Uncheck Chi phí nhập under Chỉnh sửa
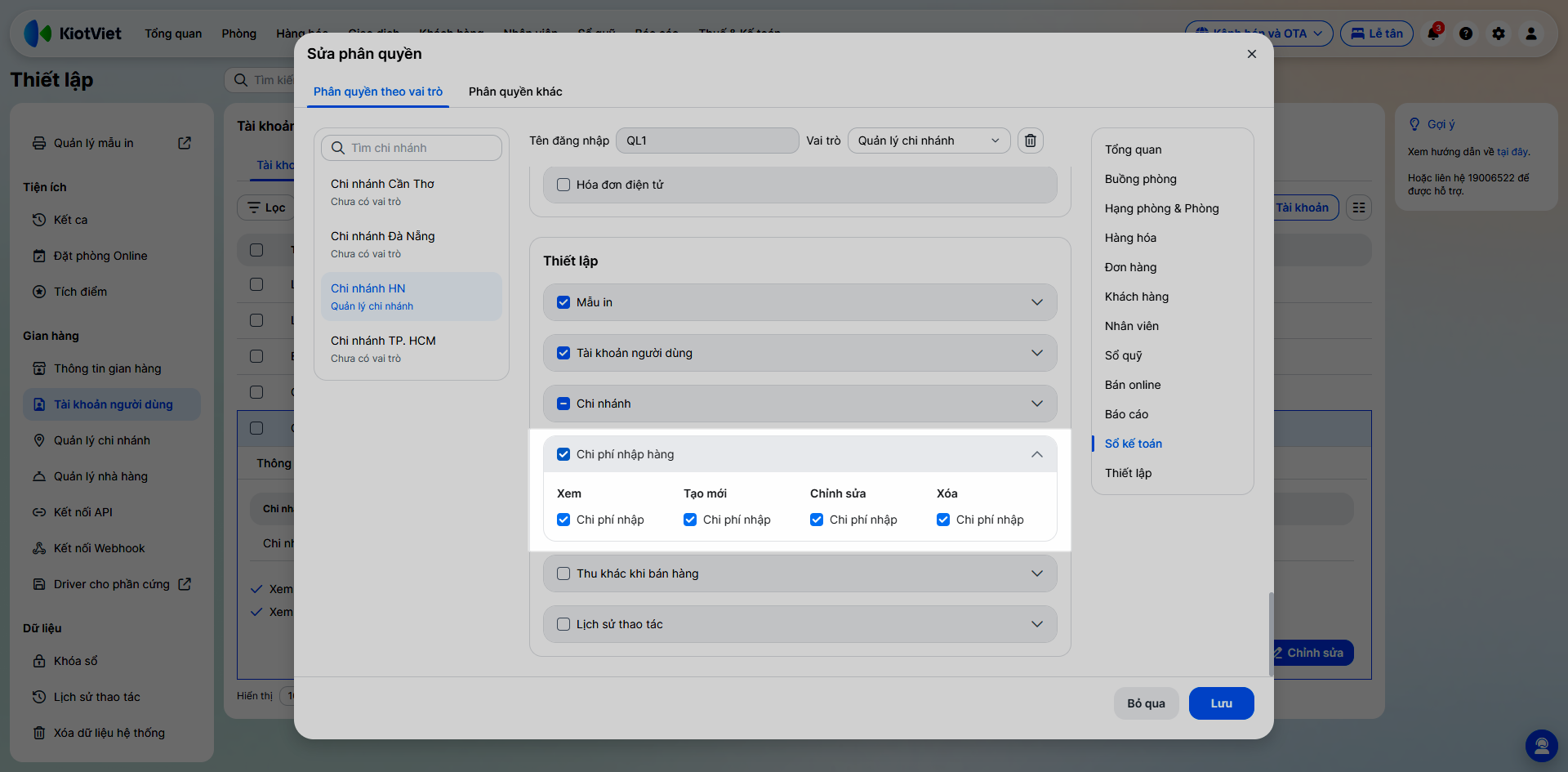 pyautogui.click(x=817, y=520)
